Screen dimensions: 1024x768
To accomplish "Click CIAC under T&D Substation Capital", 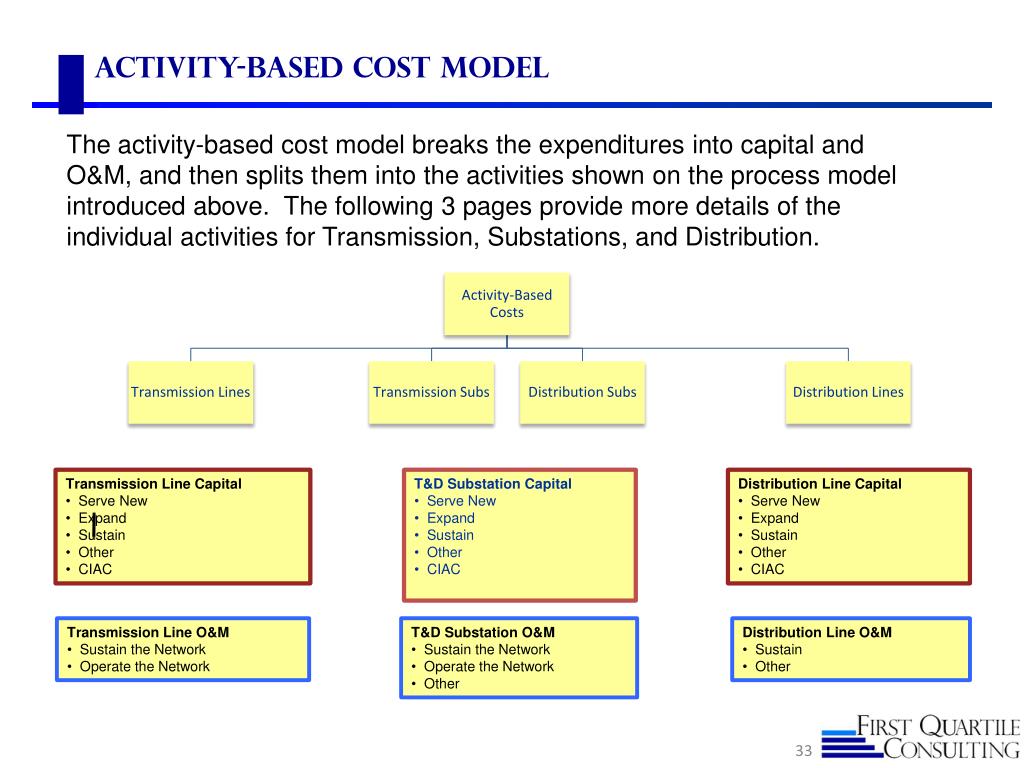I will [443, 569].
